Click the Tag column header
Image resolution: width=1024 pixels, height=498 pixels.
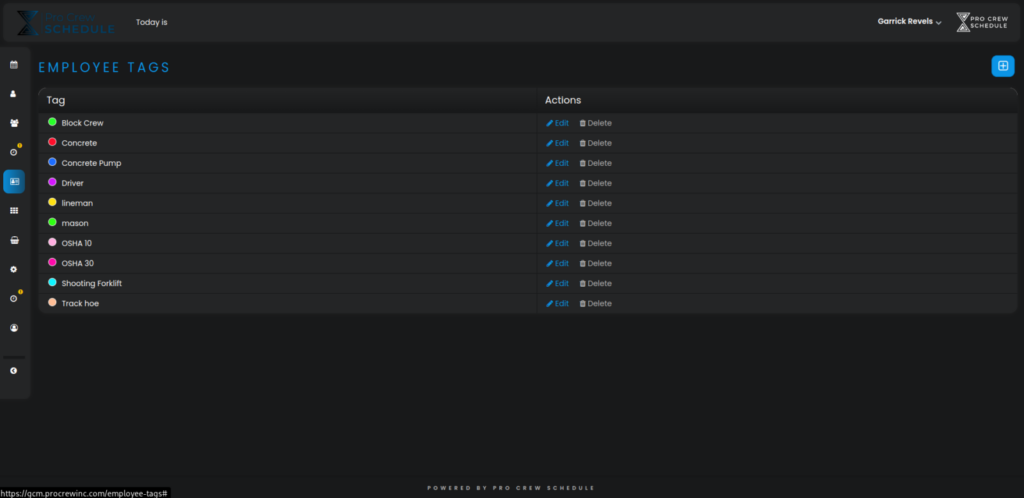[x=56, y=101]
